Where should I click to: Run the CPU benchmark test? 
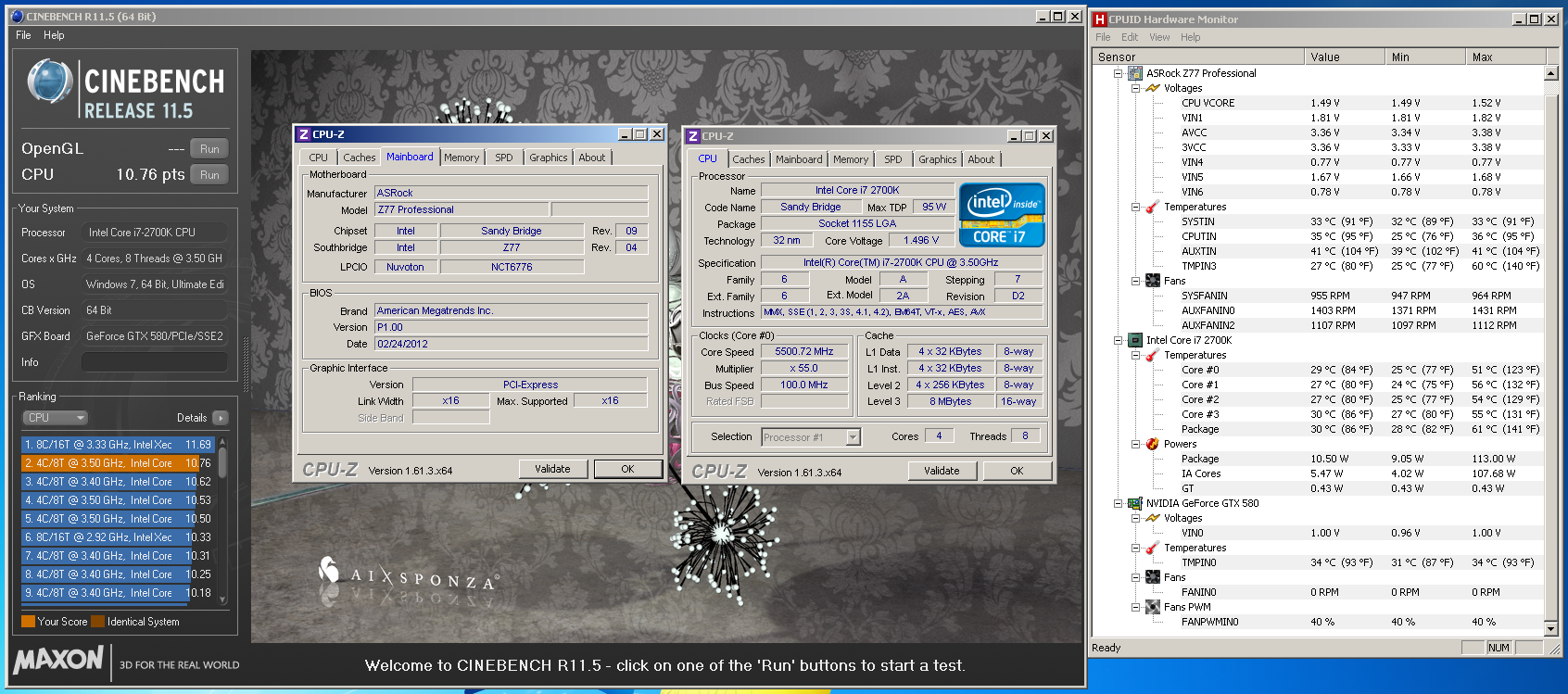(x=209, y=175)
